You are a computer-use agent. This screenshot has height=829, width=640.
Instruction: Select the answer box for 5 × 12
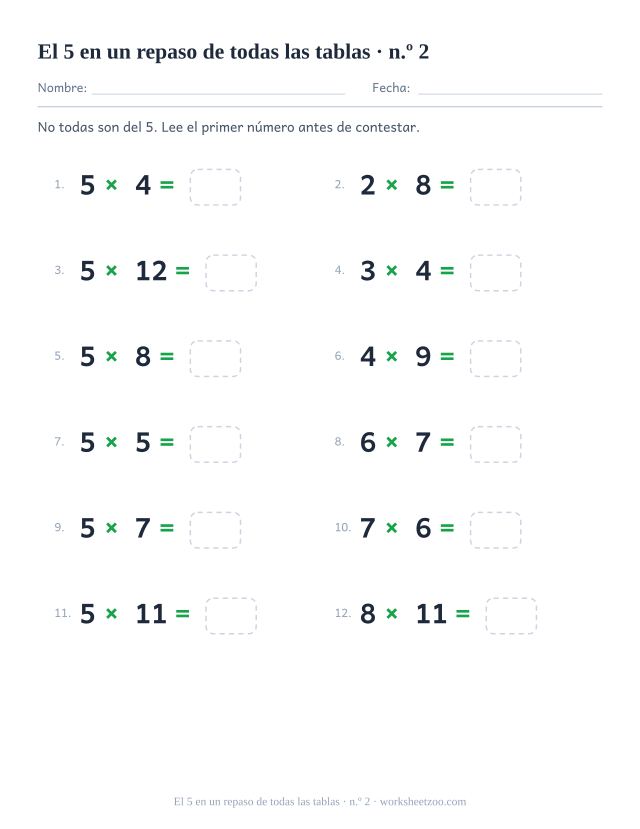[231, 273]
